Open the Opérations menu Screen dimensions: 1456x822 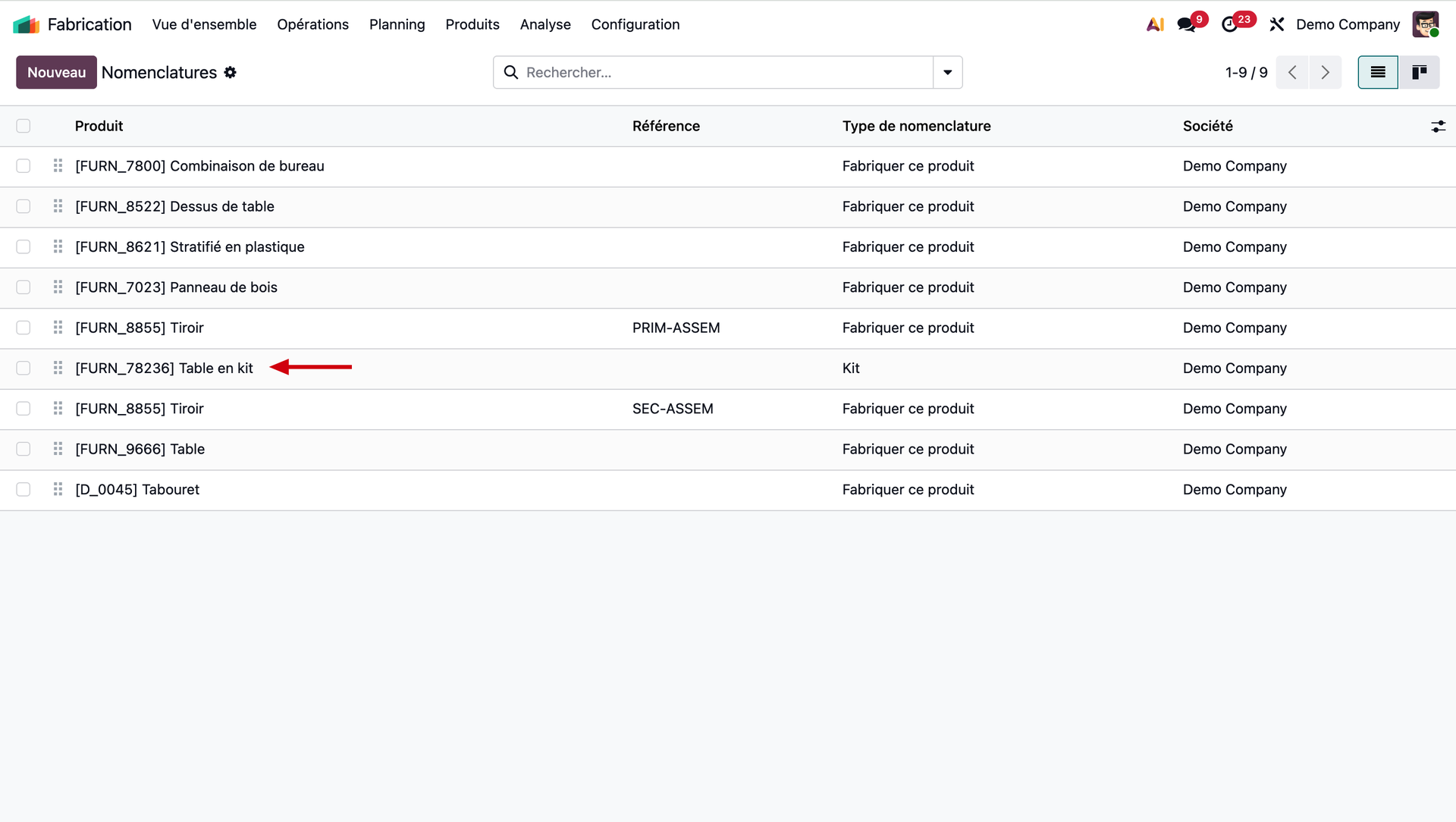click(312, 24)
